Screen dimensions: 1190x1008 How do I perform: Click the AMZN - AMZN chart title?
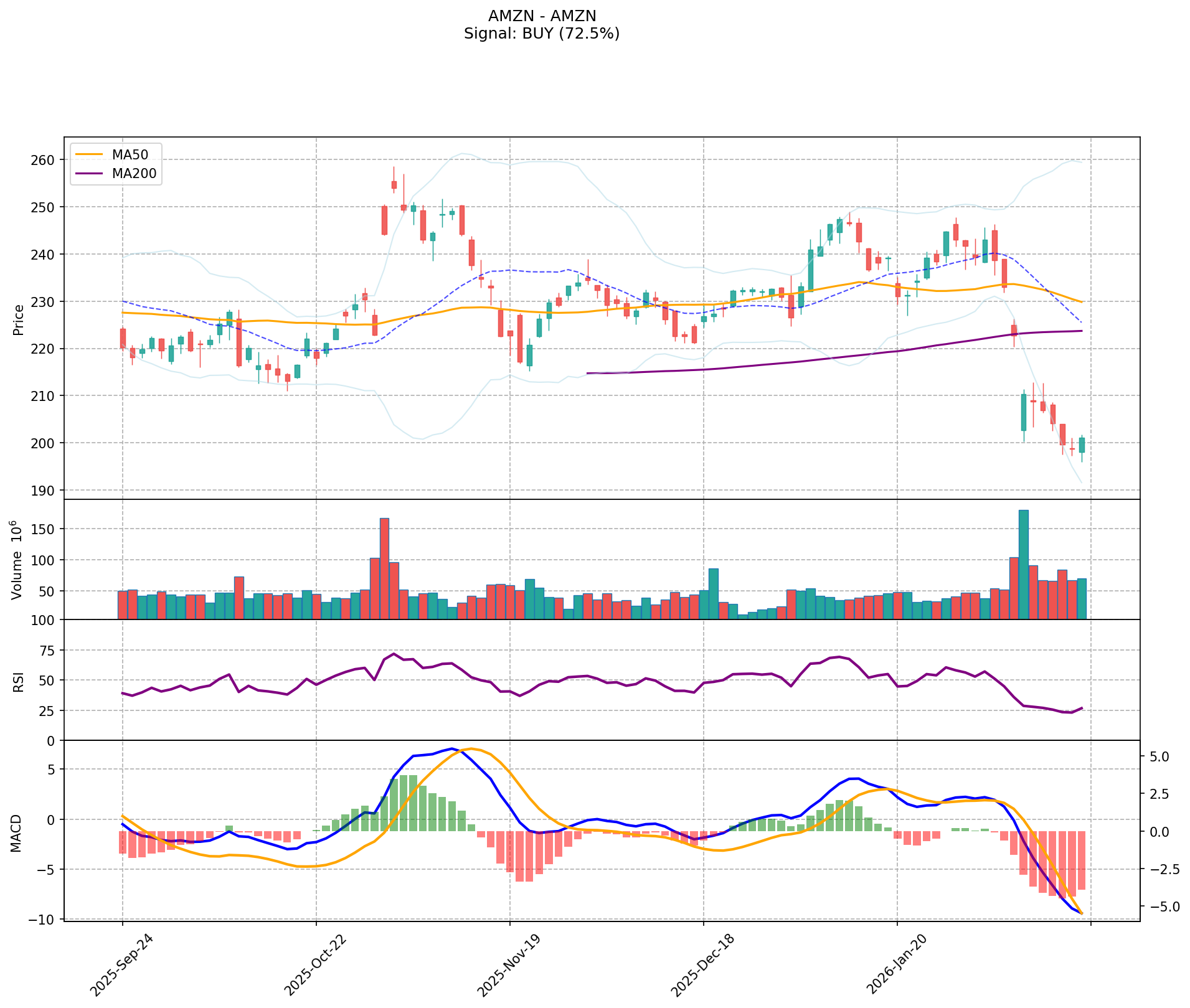pyautogui.click(x=542, y=16)
